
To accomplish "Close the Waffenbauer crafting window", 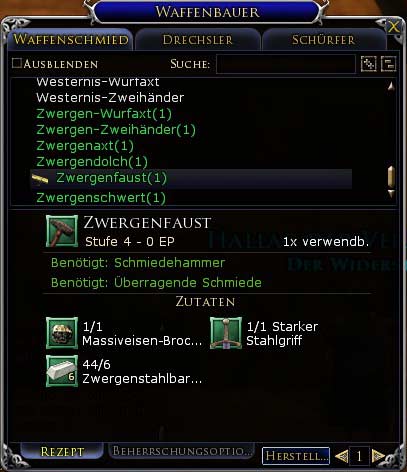I will click(393, 26).
